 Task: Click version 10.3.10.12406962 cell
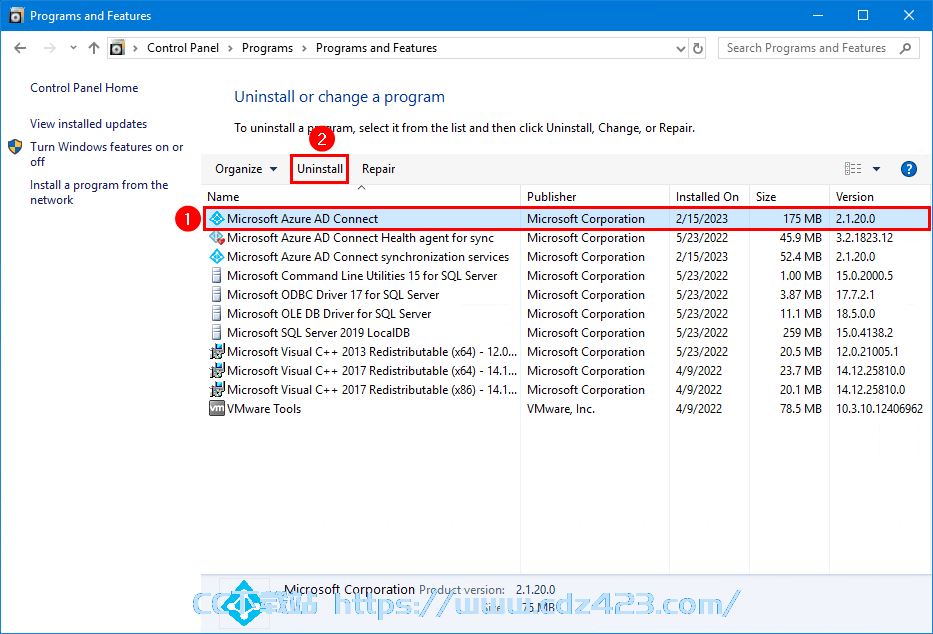coord(879,409)
